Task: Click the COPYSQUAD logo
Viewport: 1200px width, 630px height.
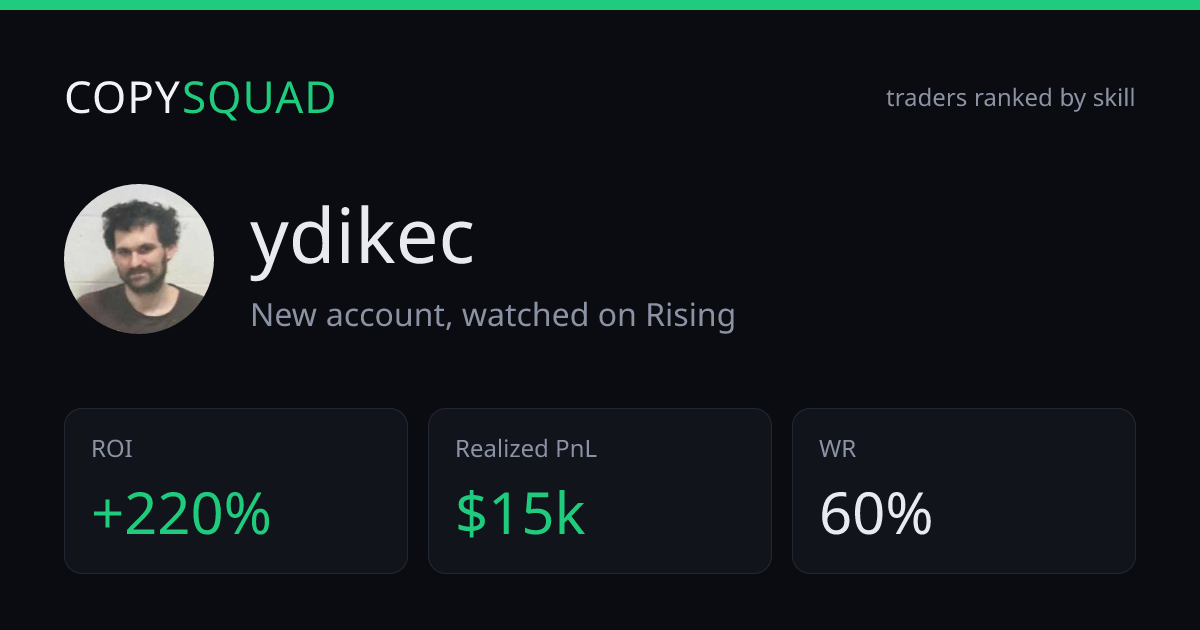Action: (x=200, y=98)
